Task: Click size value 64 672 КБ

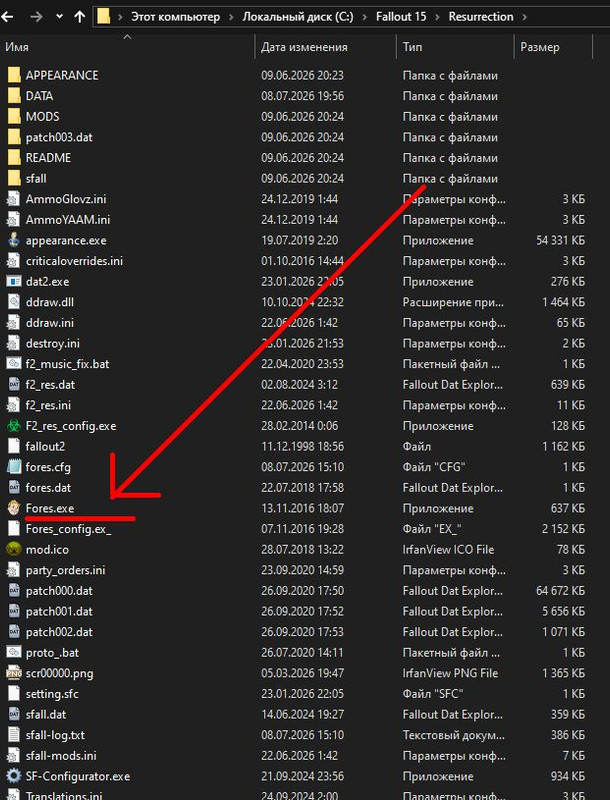Action: coord(561,591)
